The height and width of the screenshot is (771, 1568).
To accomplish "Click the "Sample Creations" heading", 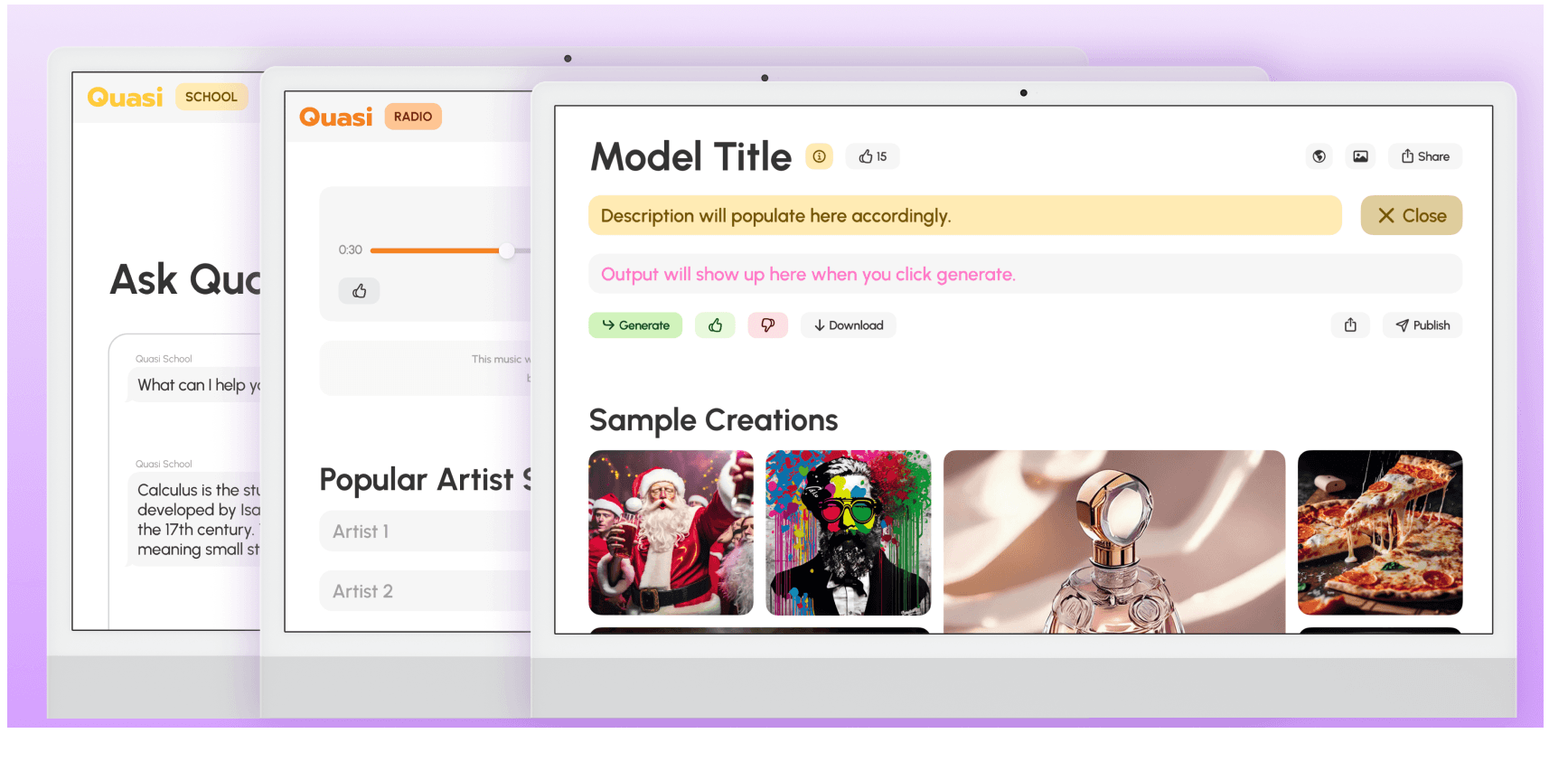I will [x=714, y=420].
